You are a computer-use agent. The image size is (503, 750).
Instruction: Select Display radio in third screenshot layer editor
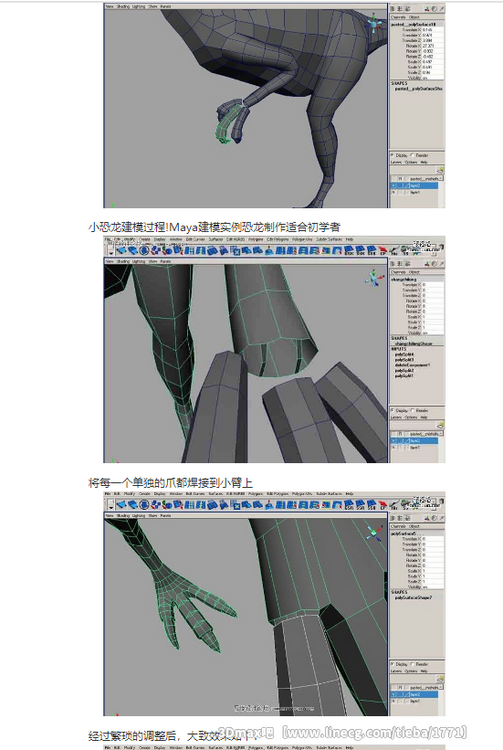tap(393, 664)
